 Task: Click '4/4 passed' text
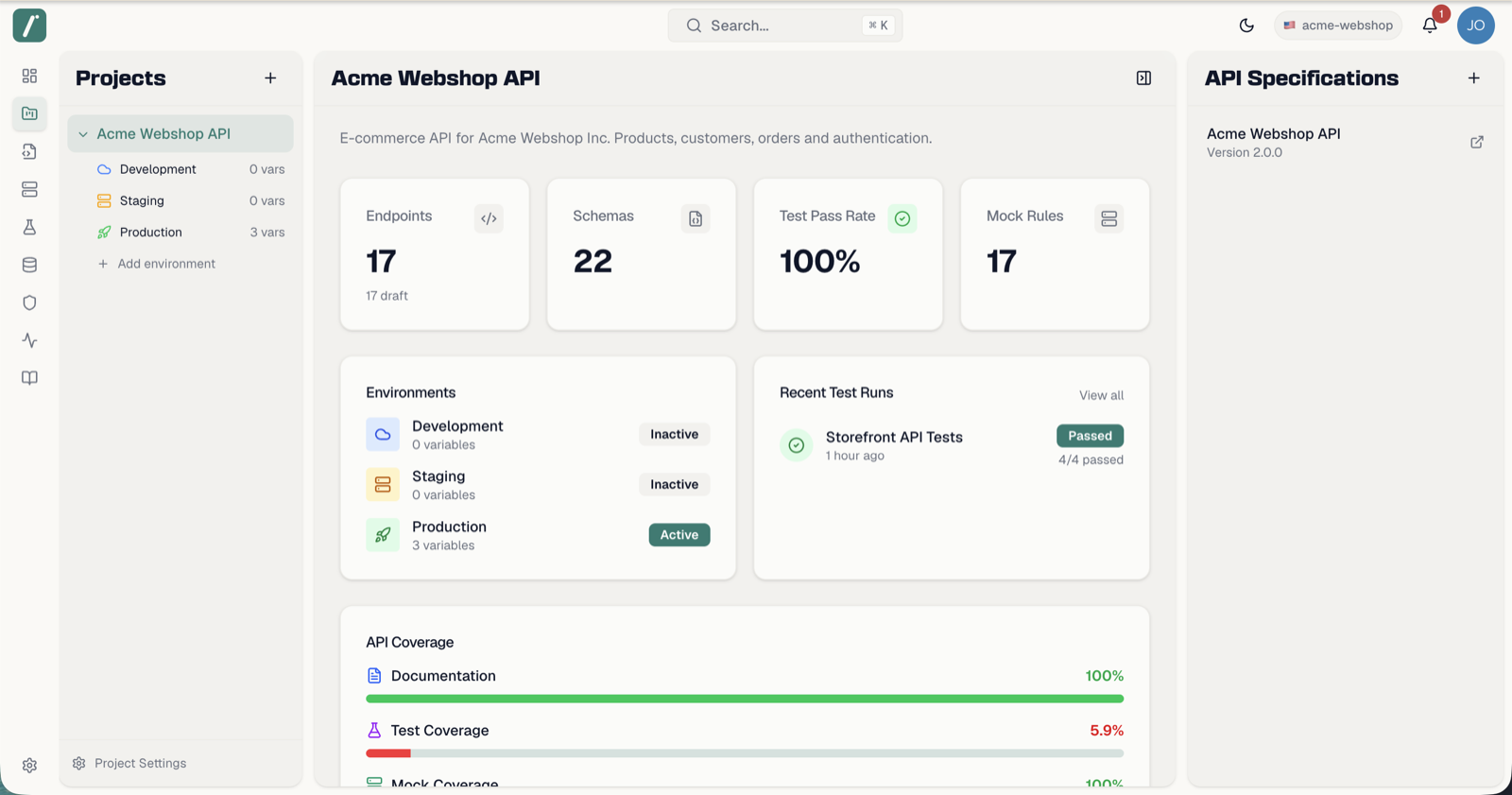pyautogui.click(x=1091, y=460)
